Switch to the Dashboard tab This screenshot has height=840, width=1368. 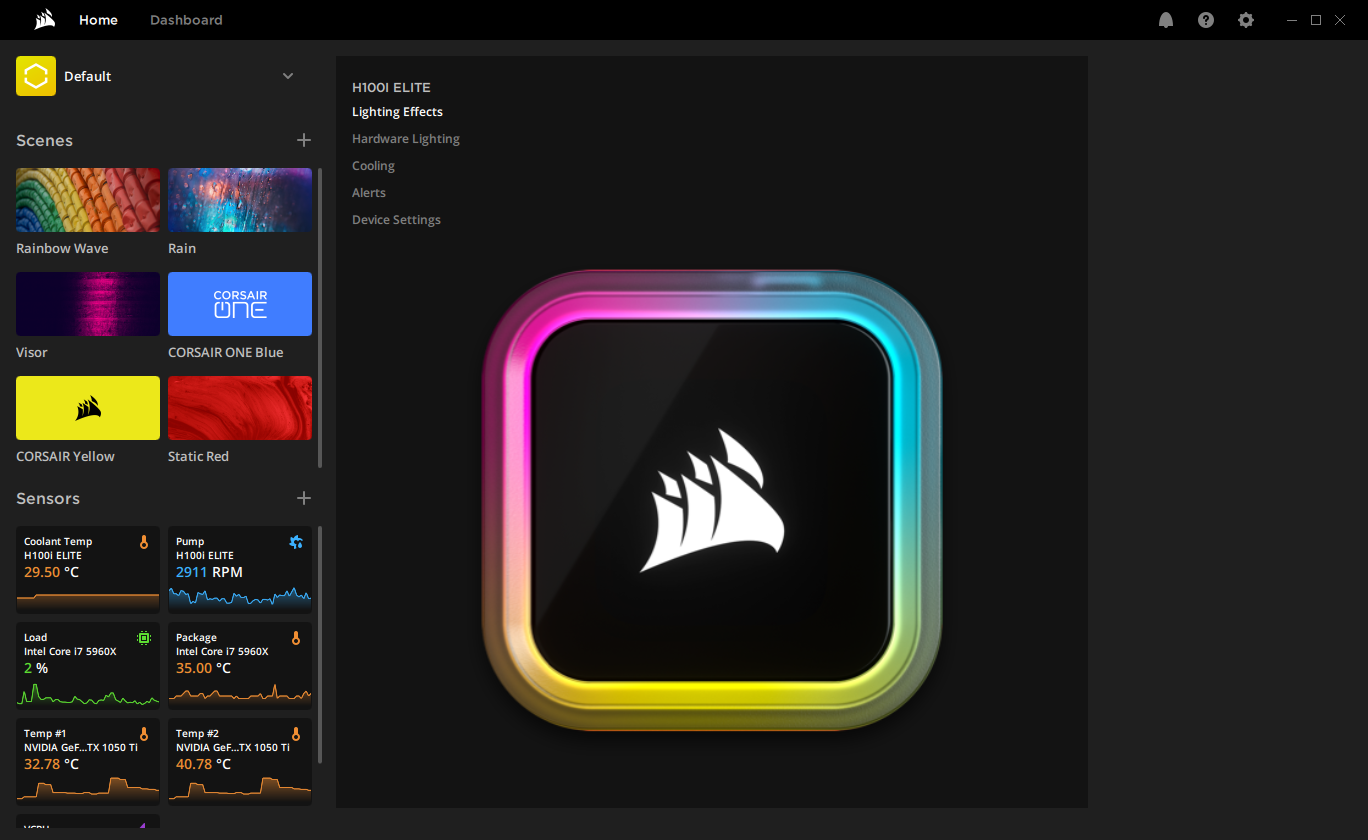pyautogui.click(x=186, y=20)
